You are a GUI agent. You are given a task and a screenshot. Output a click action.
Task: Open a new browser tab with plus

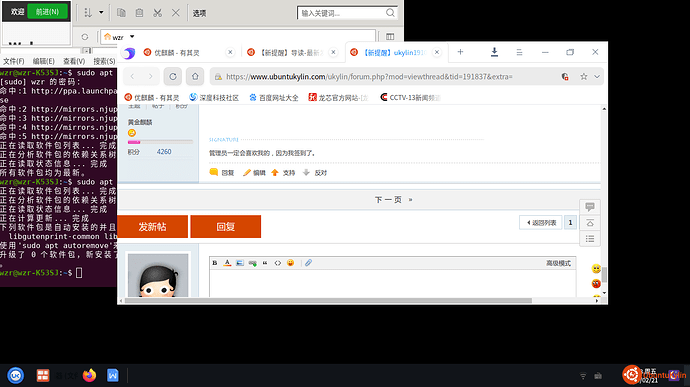pyautogui.click(x=460, y=52)
